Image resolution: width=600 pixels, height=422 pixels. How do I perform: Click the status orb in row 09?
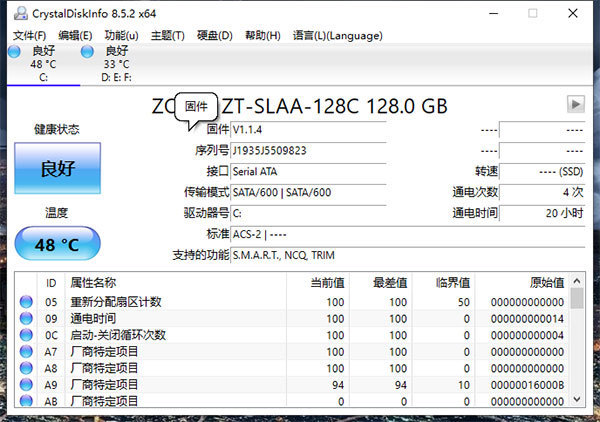[26, 318]
